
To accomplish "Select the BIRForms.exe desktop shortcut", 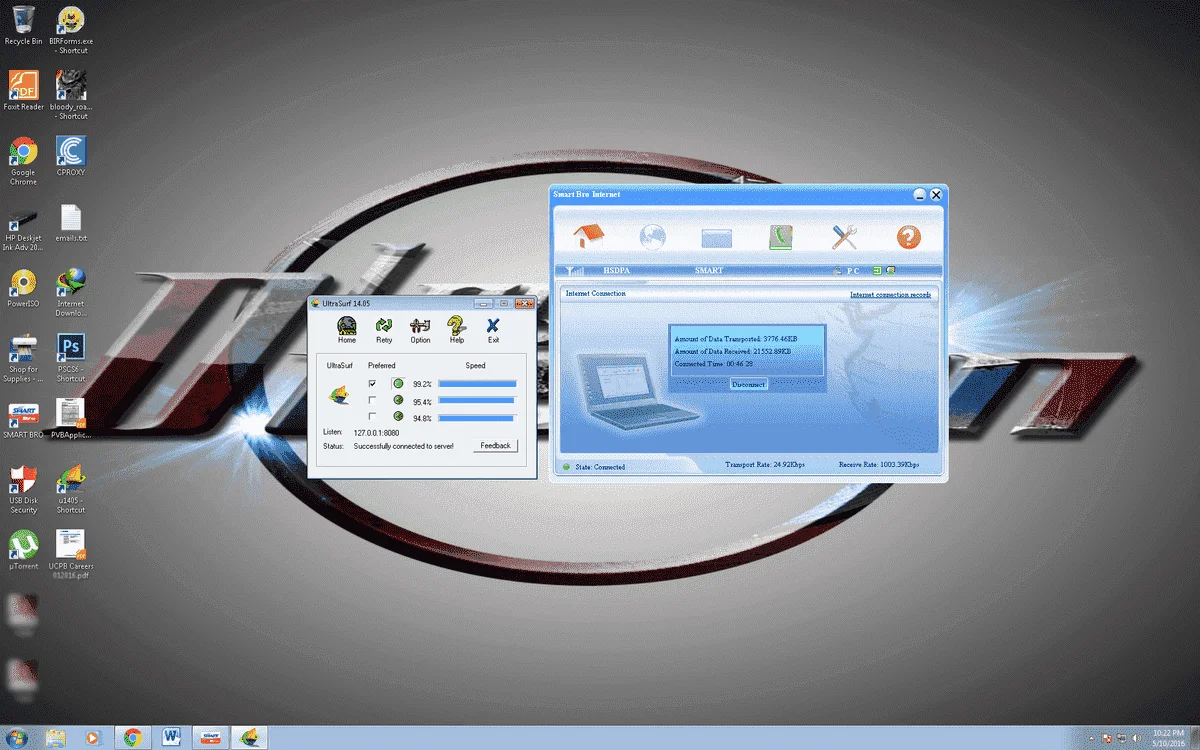I will click(71, 30).
